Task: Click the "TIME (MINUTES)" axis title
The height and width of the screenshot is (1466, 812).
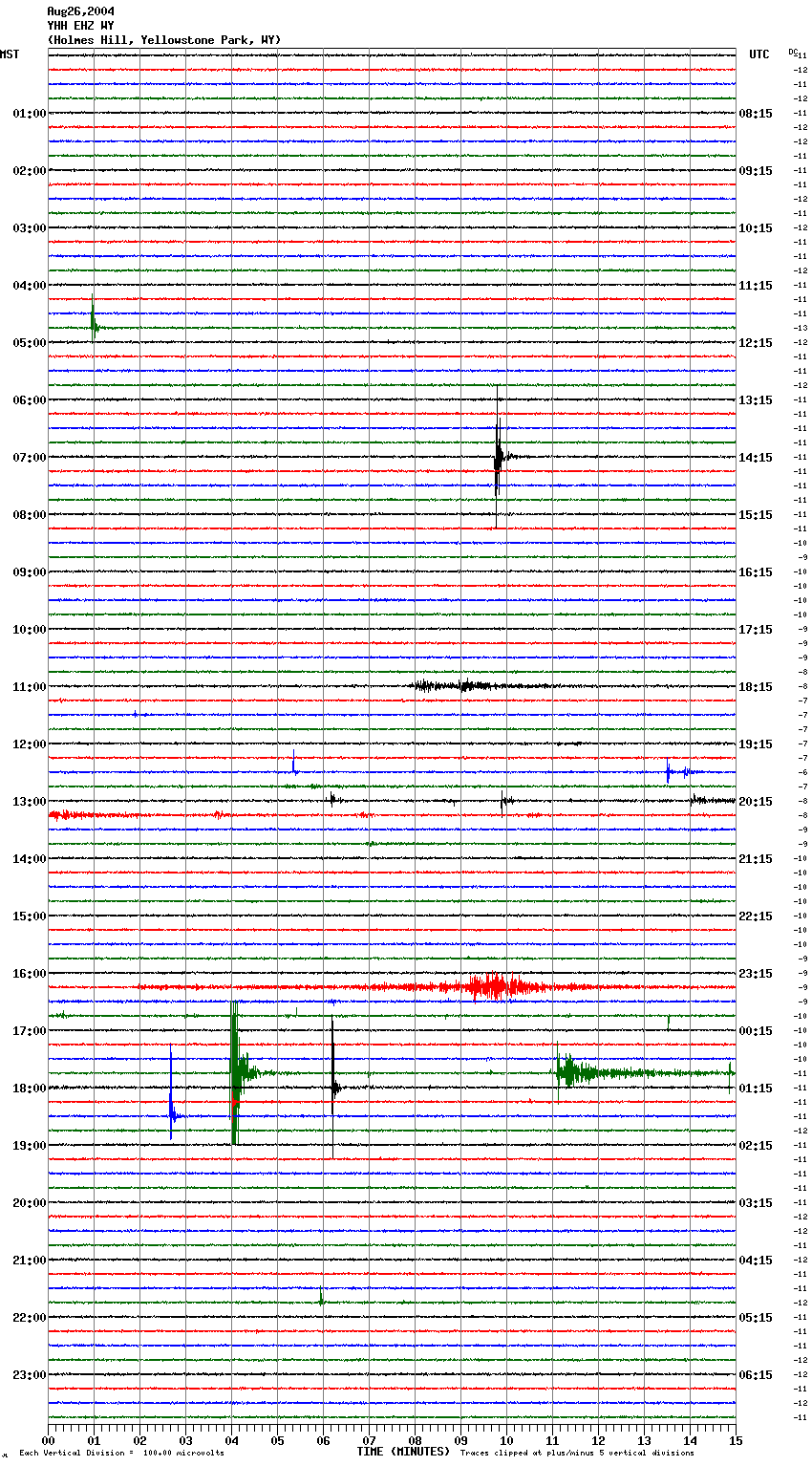Action: (403, 1452)
